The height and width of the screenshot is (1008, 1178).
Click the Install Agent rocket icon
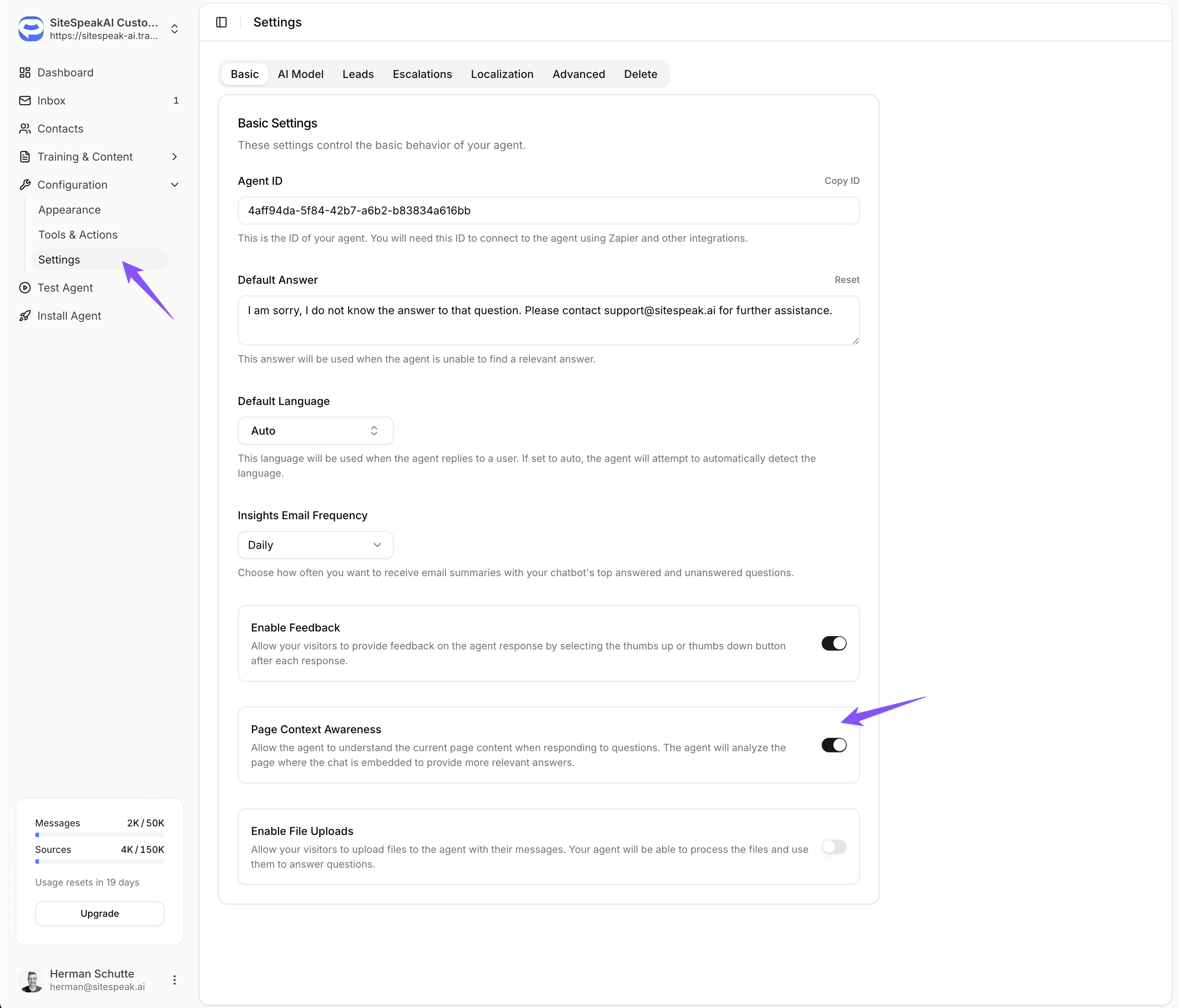click(25, 315)
